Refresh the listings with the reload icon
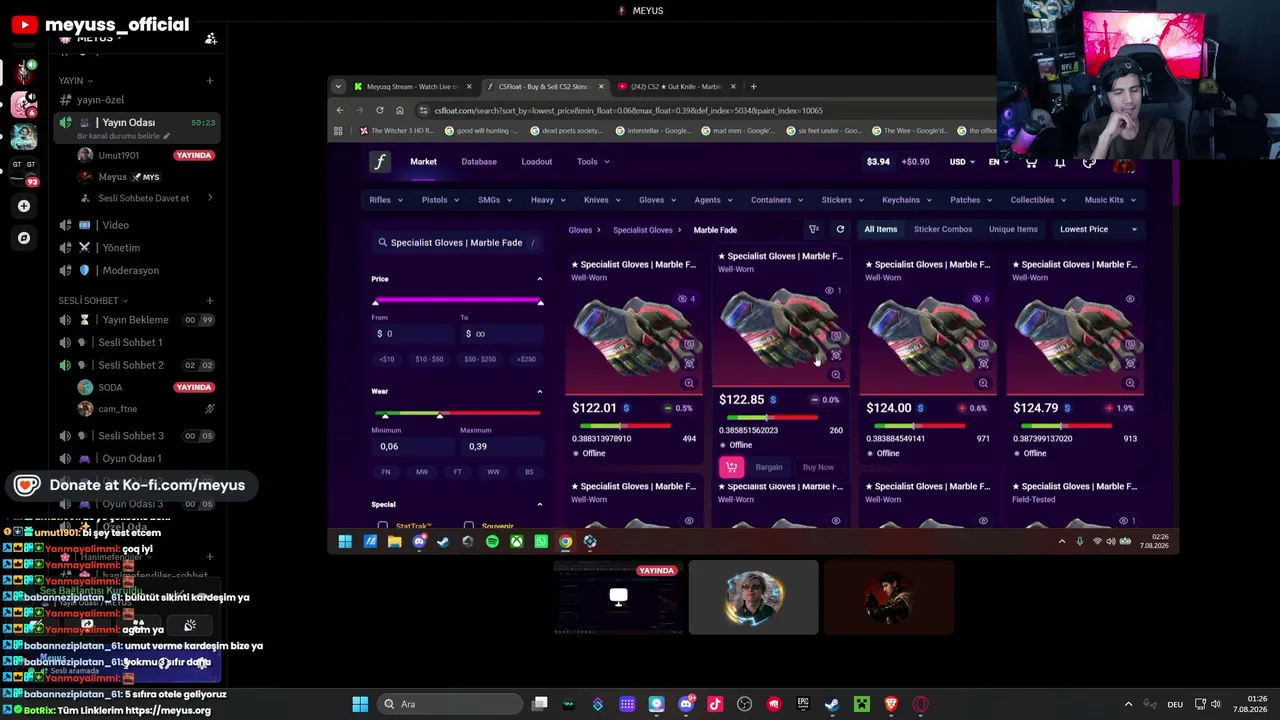The width and height of the screenshot is (1280, 720). click(x=840, y=229)
